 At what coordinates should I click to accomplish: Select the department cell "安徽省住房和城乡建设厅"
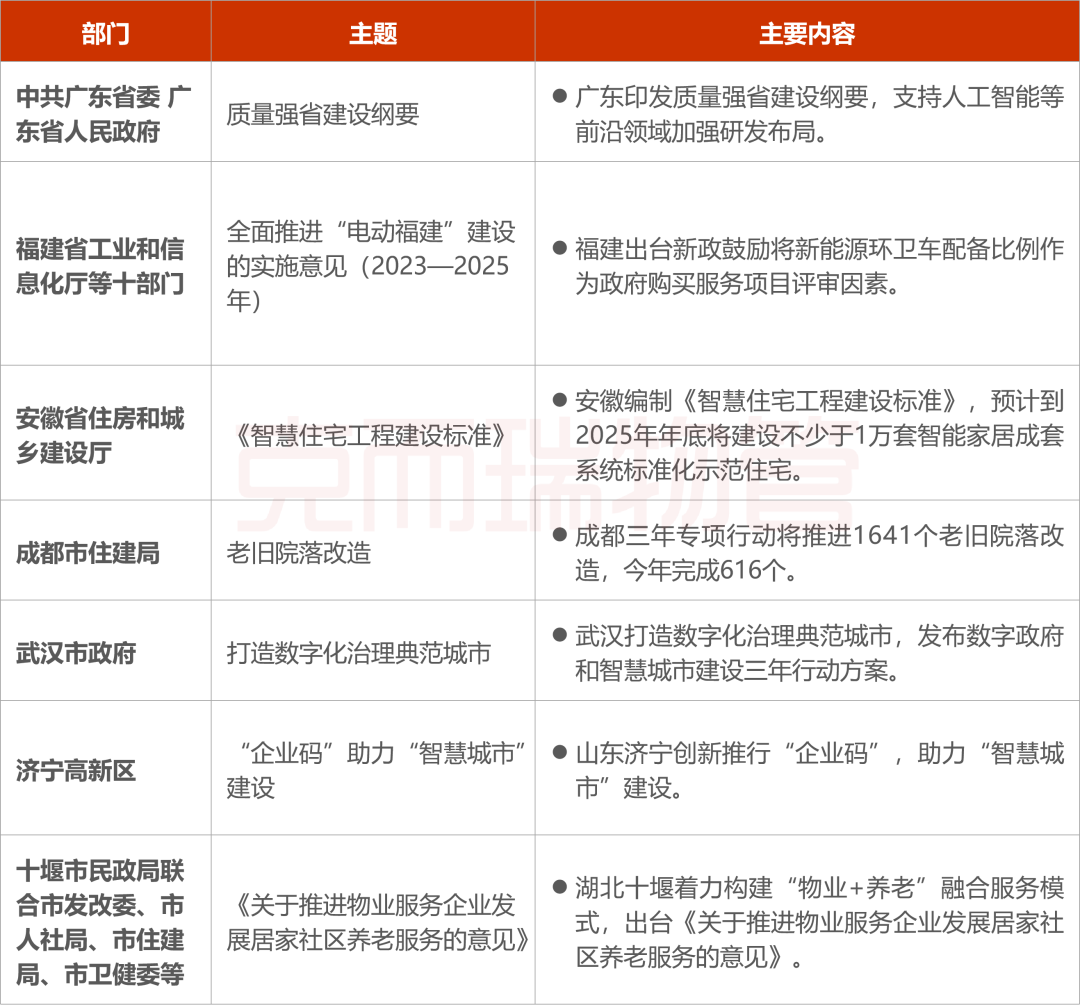pyautogui.click(x=105, y=433)
